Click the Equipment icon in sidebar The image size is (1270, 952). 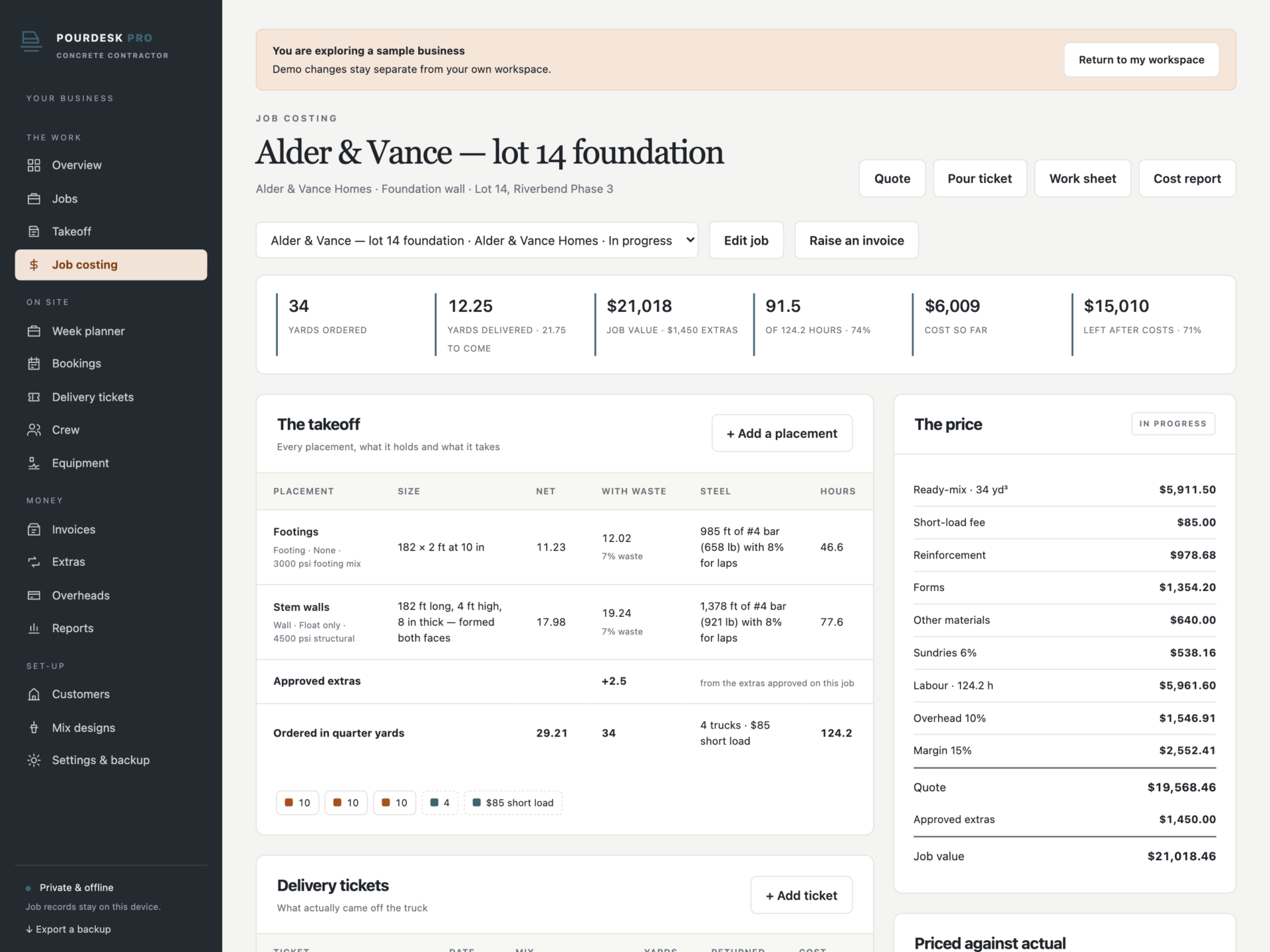[x=34, y=463]
